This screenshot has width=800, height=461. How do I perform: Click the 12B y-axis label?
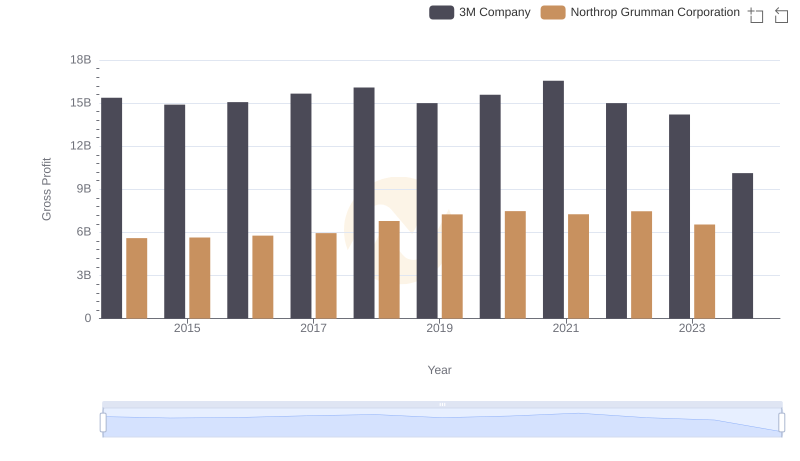click(81, 146)
